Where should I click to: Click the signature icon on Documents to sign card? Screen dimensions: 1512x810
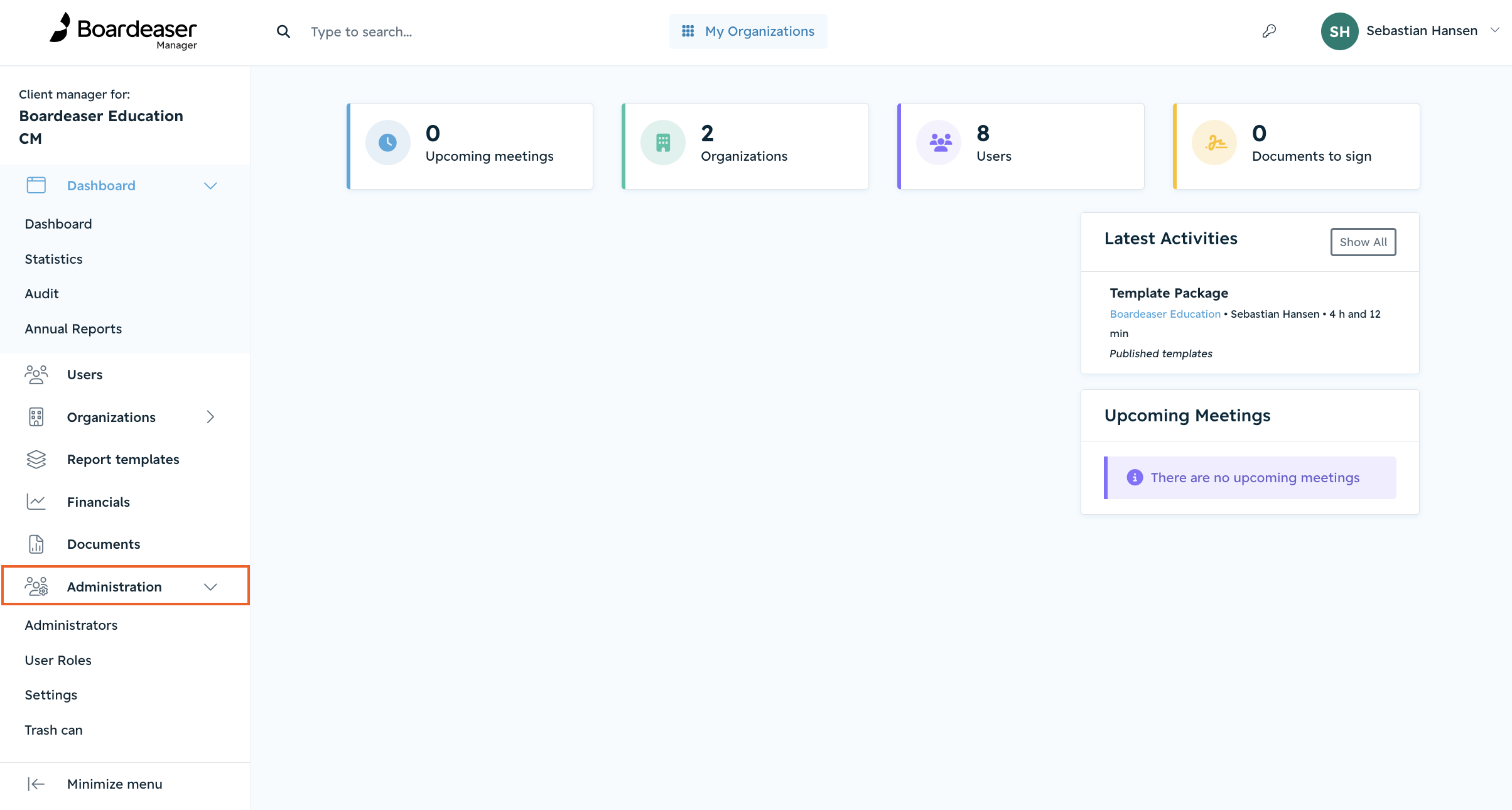pyautogui.click(x=1214, y=143)
